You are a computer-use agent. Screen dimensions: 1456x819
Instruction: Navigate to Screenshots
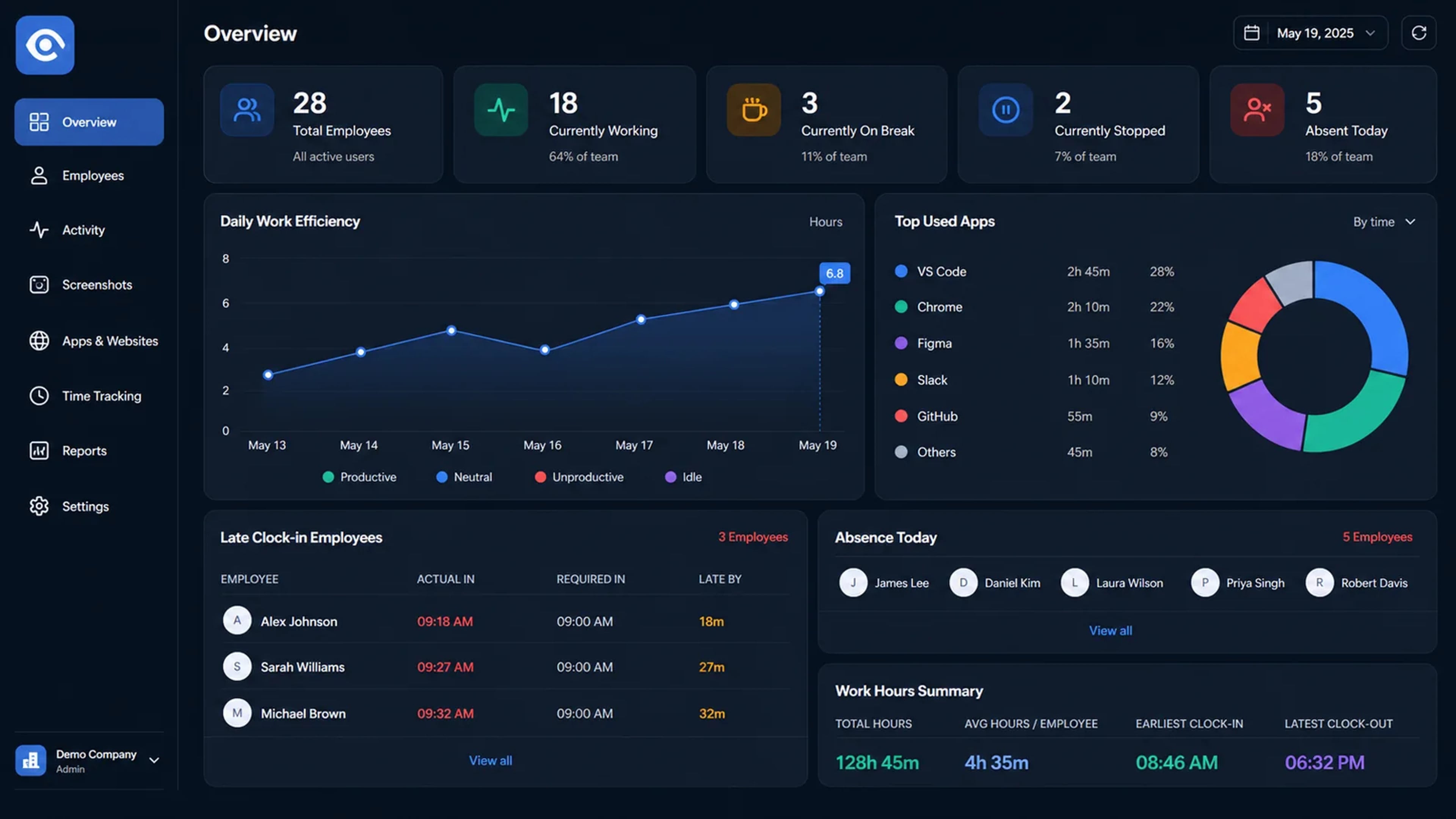[x=89, y=284]
